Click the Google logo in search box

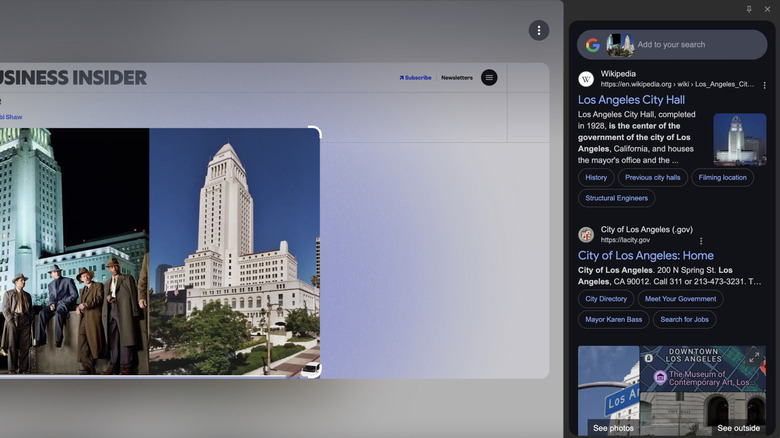(x=592, y=45)
